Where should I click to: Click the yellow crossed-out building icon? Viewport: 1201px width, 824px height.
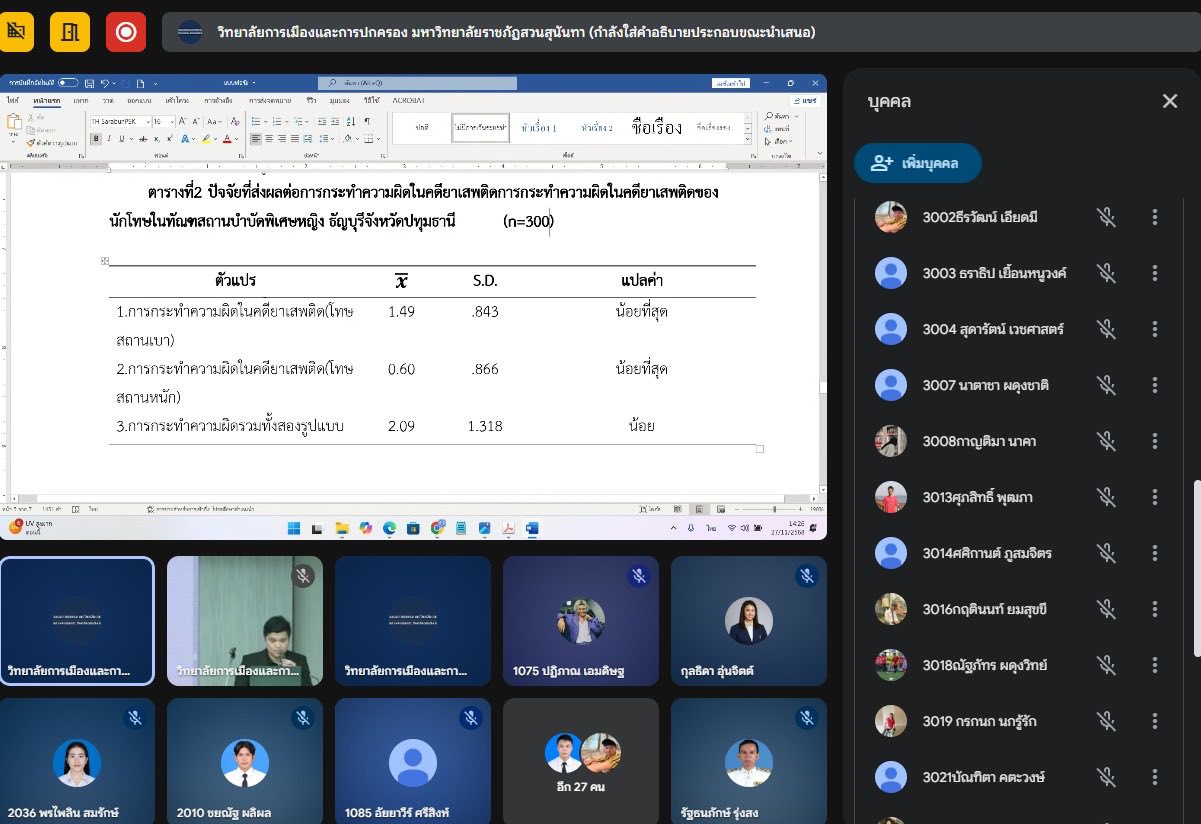point(15,32)
